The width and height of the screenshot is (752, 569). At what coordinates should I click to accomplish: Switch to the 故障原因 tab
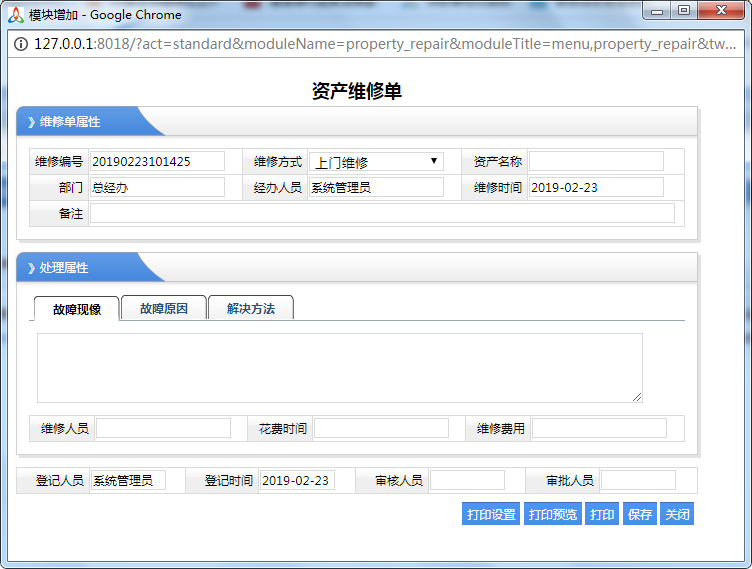(x=164, y=309)
